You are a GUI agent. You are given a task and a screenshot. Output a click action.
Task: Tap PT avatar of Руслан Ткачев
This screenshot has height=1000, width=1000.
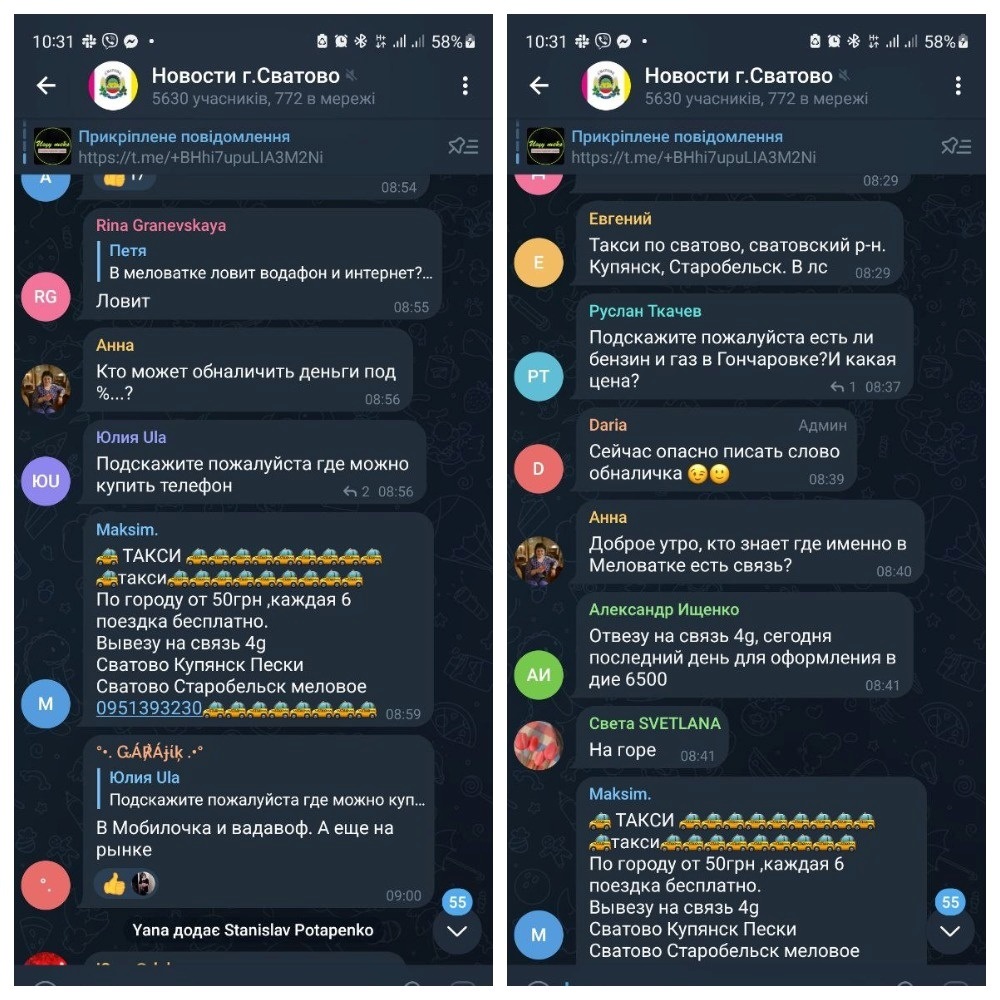point(538,376)
